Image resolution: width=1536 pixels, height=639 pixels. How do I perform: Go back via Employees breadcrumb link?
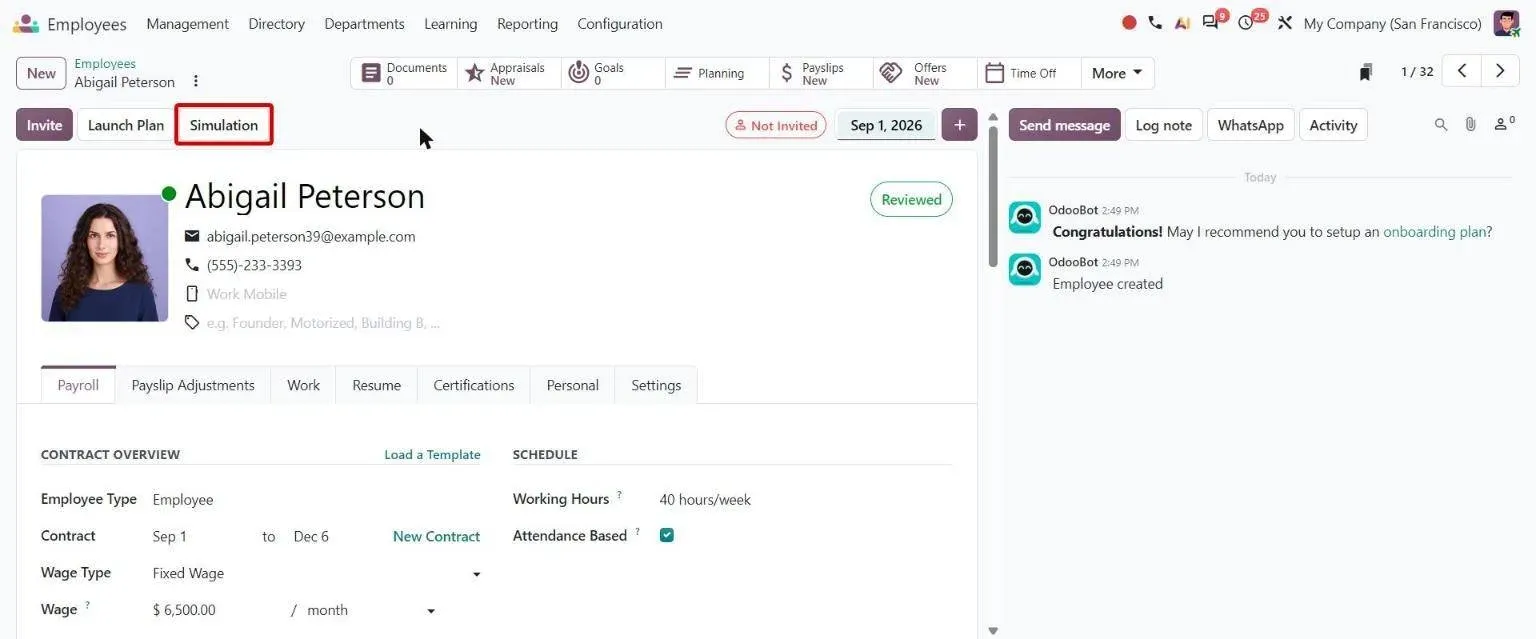coord(105,63)
